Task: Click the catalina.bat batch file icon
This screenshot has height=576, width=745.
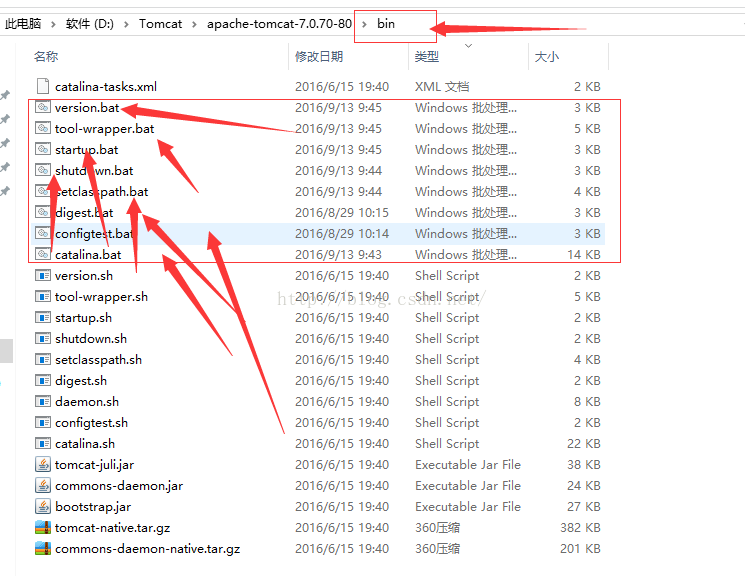Action: (43, 254)
